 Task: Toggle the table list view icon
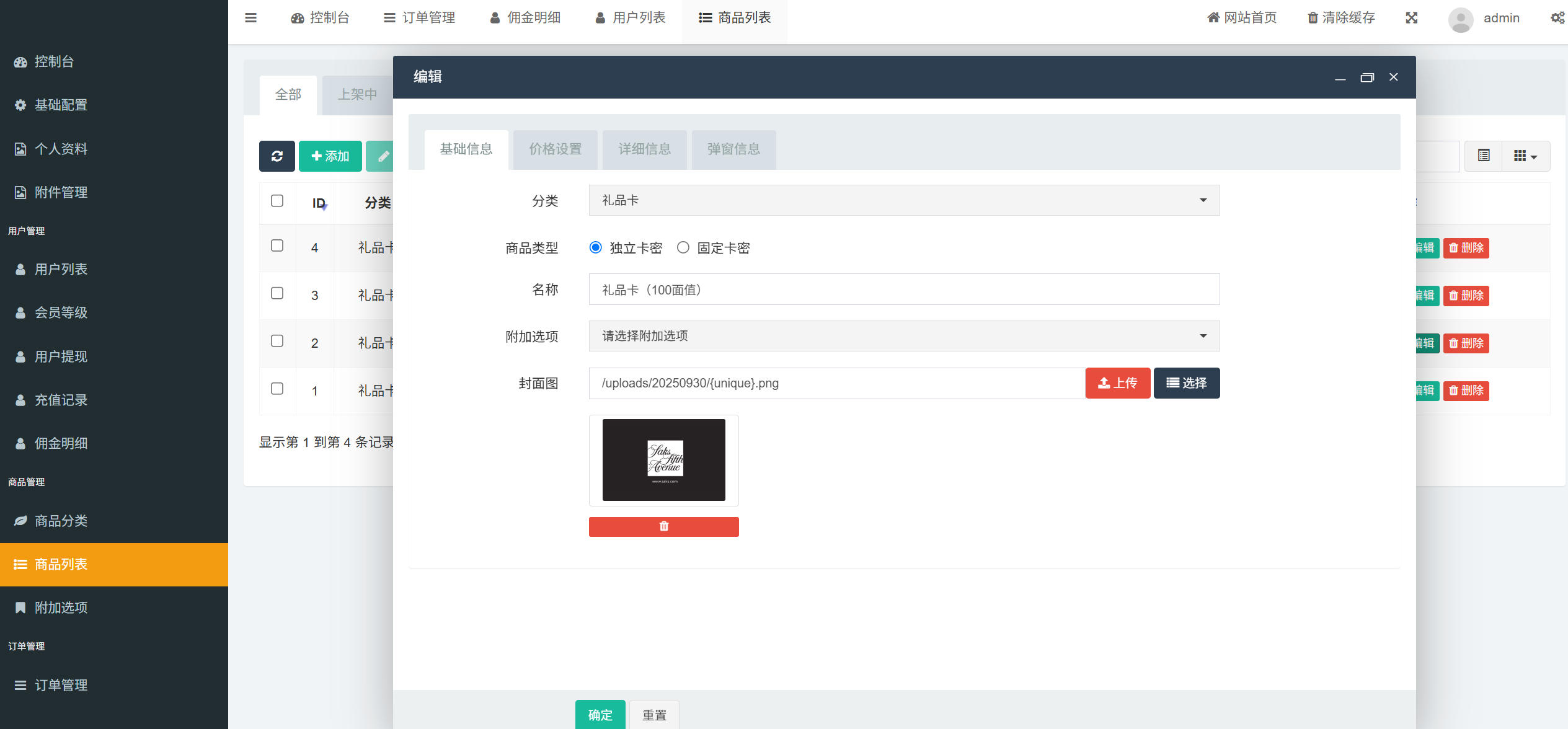pyautogui.click(x=1483, y=156)
